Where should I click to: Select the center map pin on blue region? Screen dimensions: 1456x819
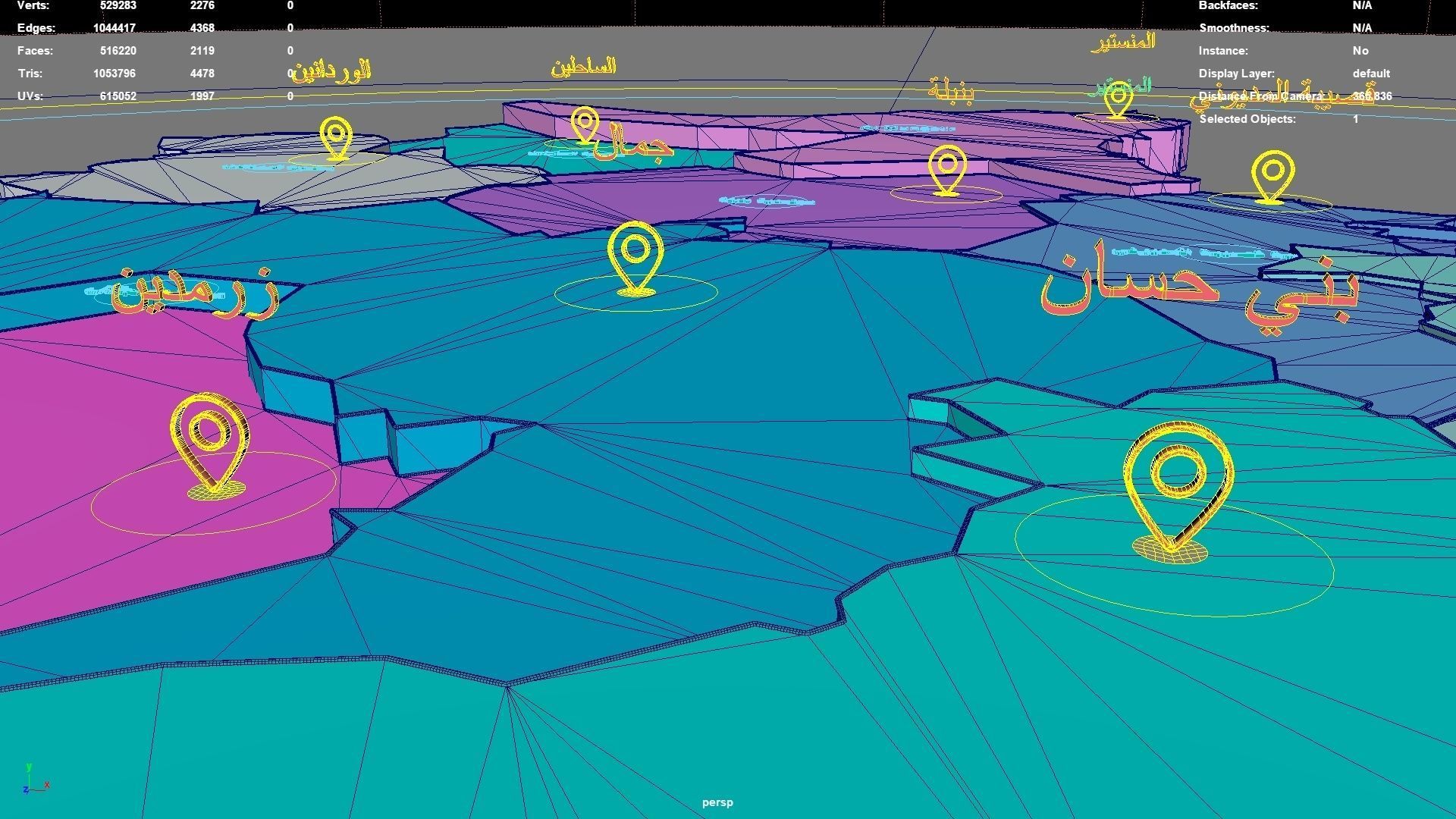(635, 258)
